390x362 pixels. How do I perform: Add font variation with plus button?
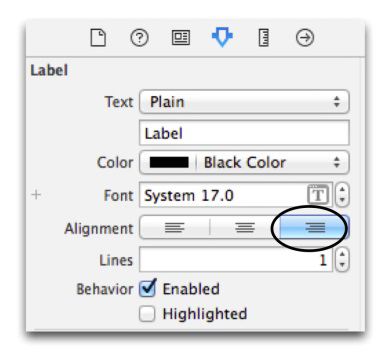(36, 194)
